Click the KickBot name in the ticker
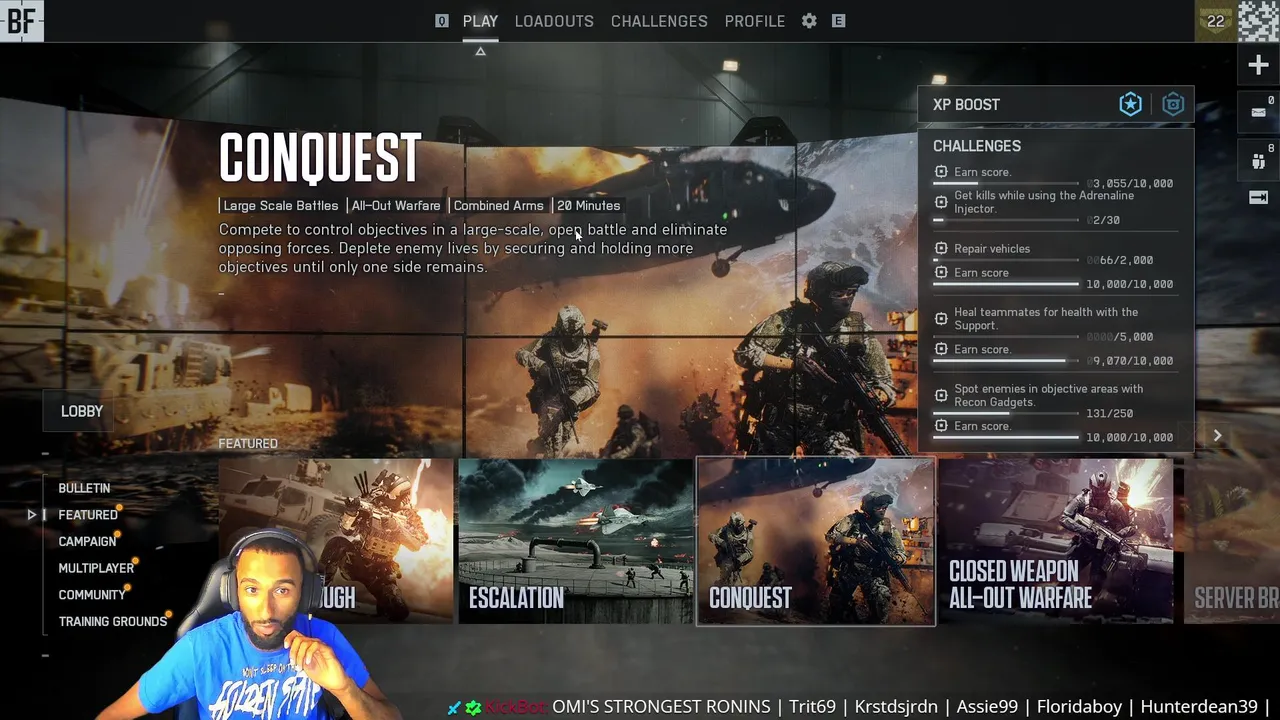This screenshot has height=720, width=1280. [x=515, y=707]
